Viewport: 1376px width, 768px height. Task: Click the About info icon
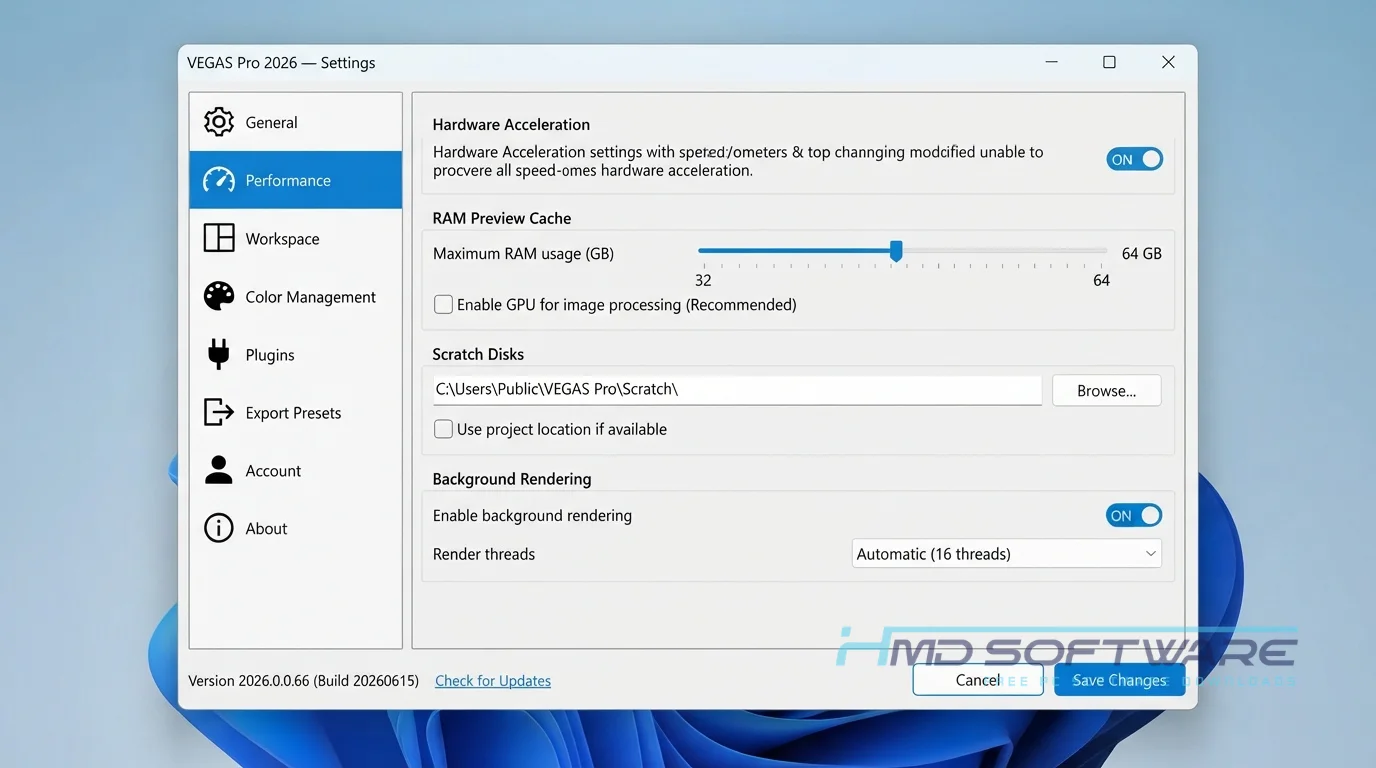point(219,528)
